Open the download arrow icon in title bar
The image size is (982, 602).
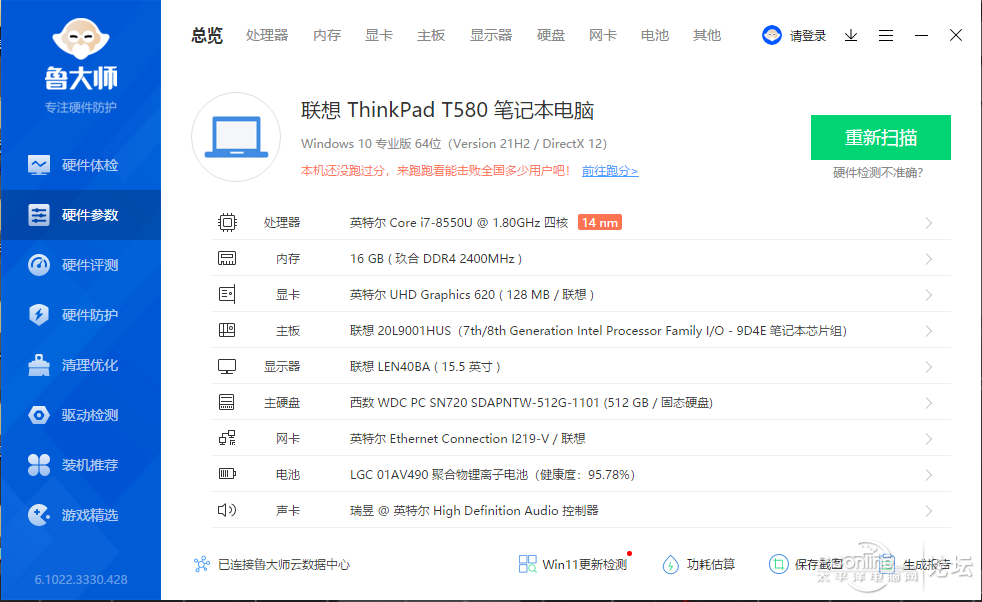point(850,36)
